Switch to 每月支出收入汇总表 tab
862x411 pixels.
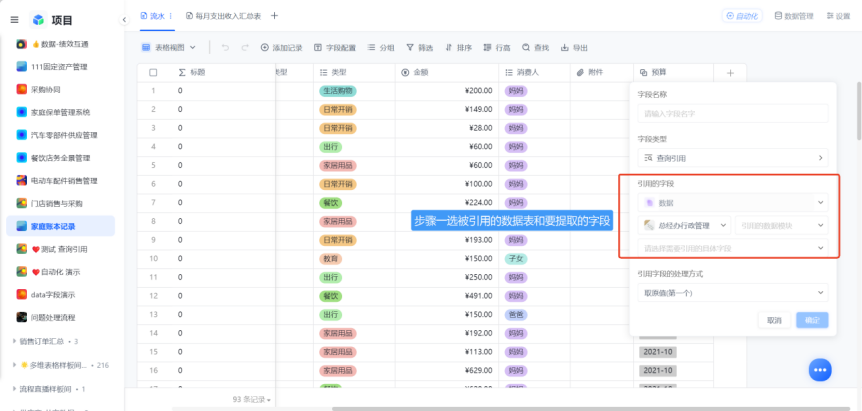click(223, 16)
